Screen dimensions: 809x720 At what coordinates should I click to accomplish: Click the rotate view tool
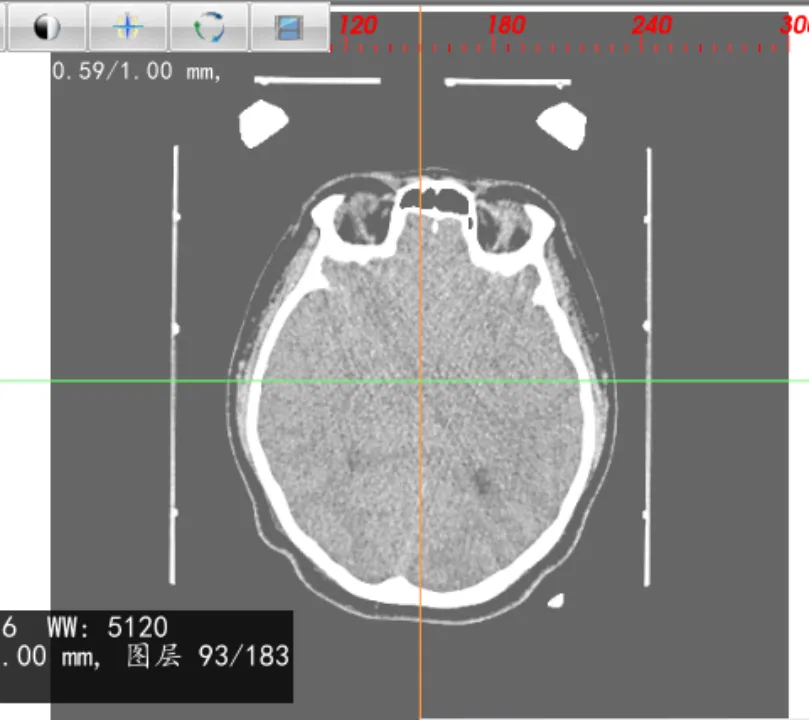pos(209,26)
